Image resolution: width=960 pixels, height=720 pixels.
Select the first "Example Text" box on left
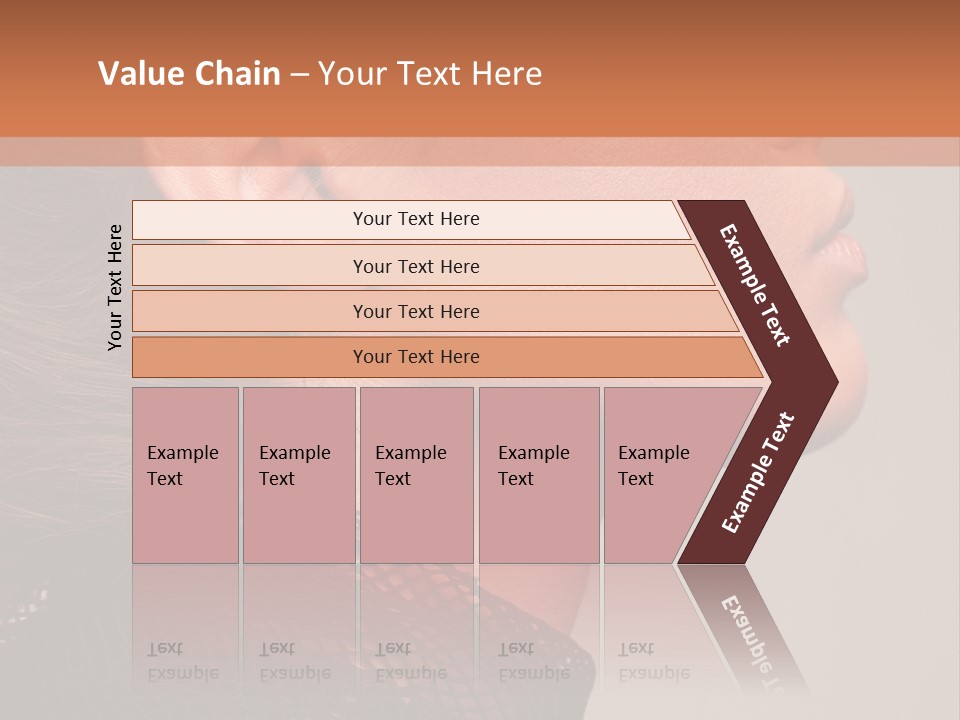pos(185,474)
